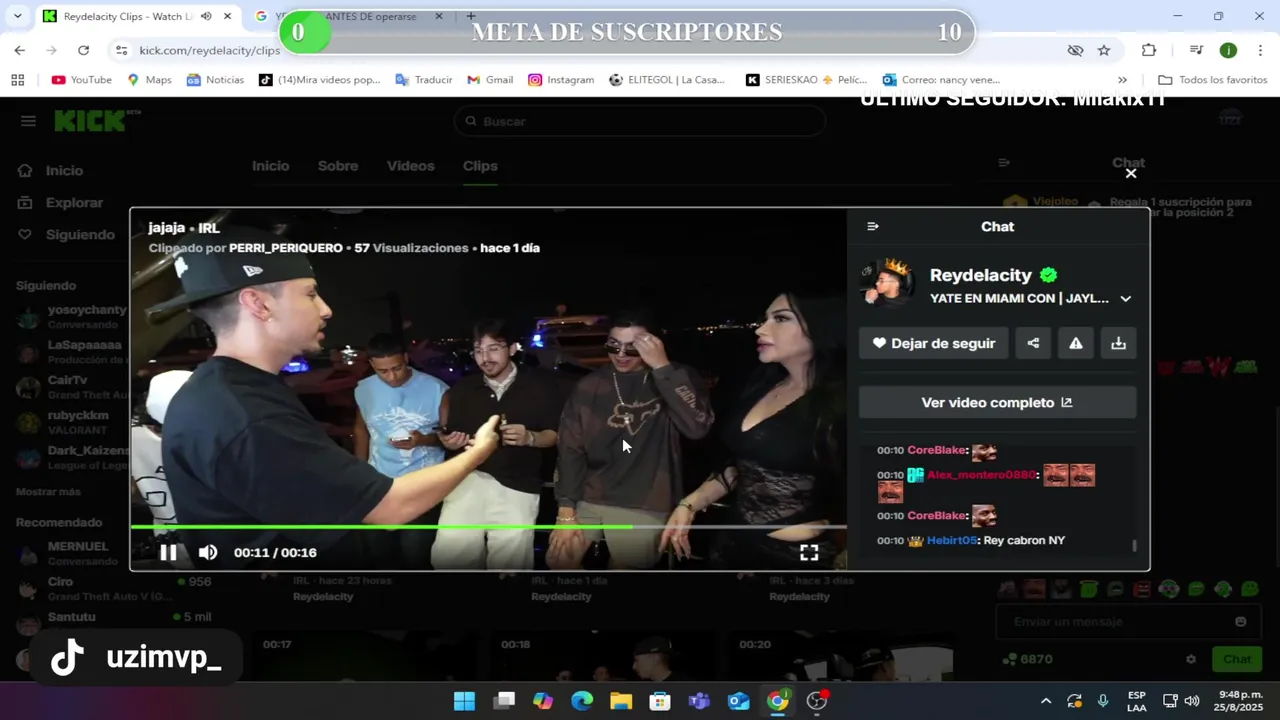Click Dejar de seguir button
The image size is (1280, 720).
coord(933,343)
